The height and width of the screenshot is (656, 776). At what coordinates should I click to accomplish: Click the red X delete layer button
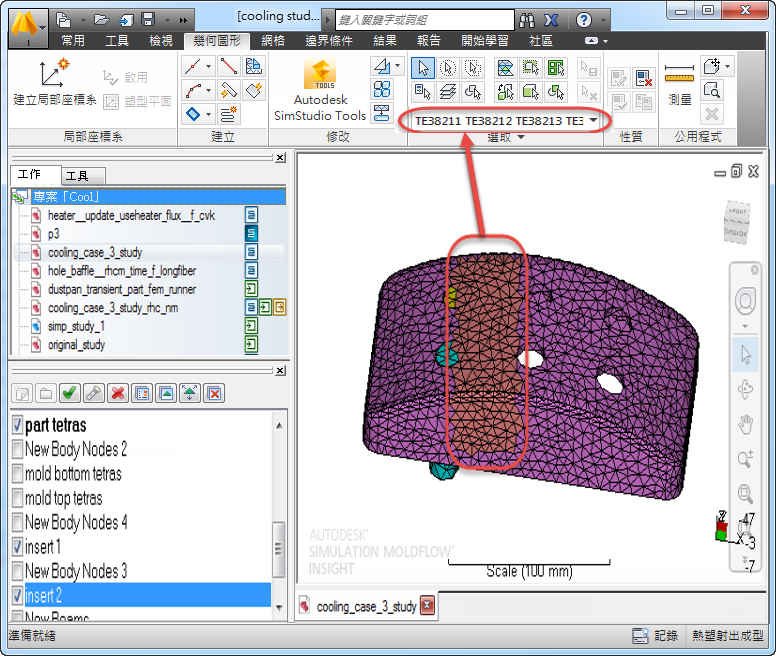point(118,393)
